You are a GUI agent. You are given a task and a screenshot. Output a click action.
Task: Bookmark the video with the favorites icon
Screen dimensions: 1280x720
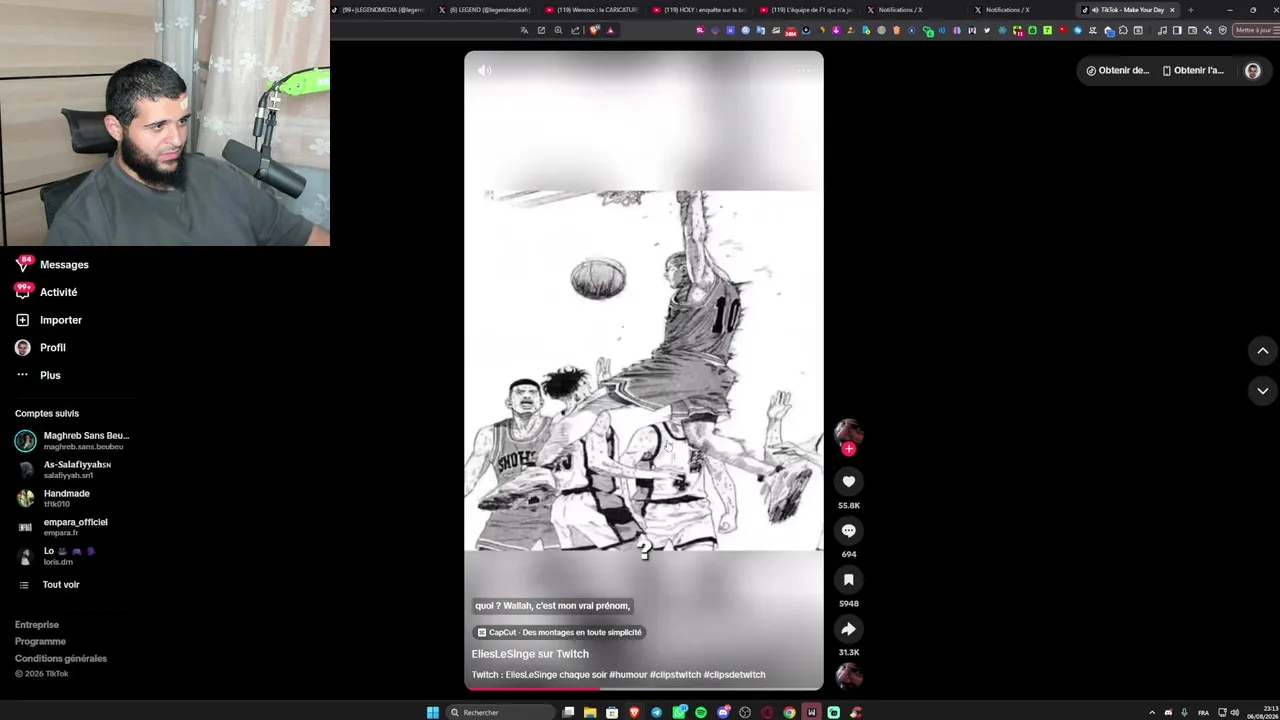point(848,580)
